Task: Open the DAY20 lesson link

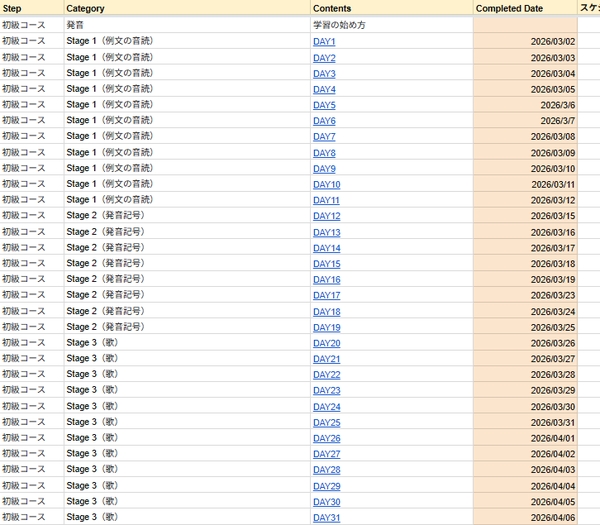Action: click(326, 344)
